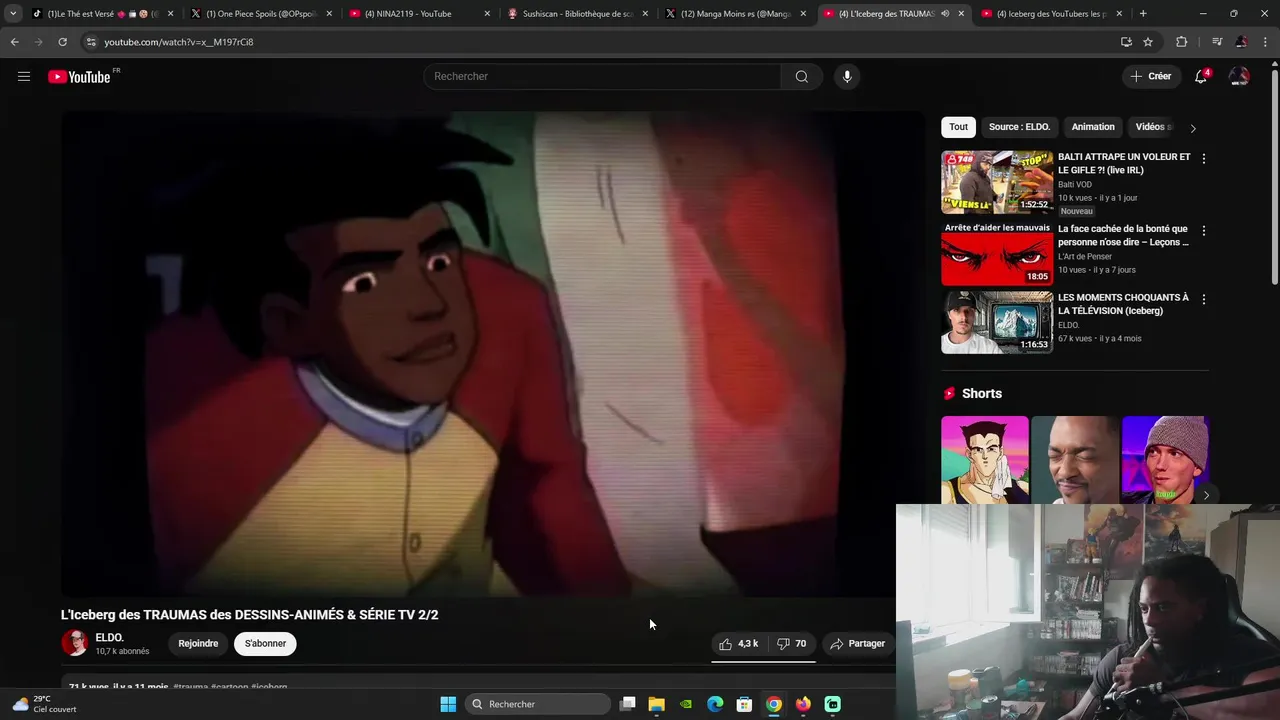Open the ELDO. channel name link
Viewport: 1280px width, 720px height.
tap(109, 637)
